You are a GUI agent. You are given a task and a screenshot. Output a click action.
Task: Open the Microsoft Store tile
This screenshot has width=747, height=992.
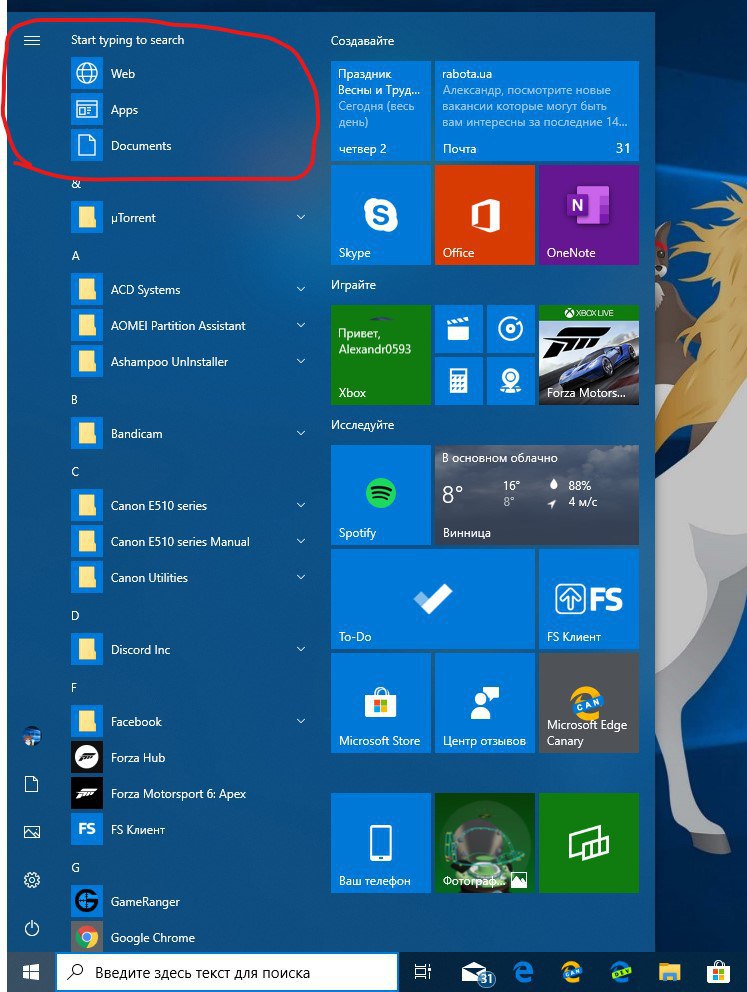click(x=381, y=703)
